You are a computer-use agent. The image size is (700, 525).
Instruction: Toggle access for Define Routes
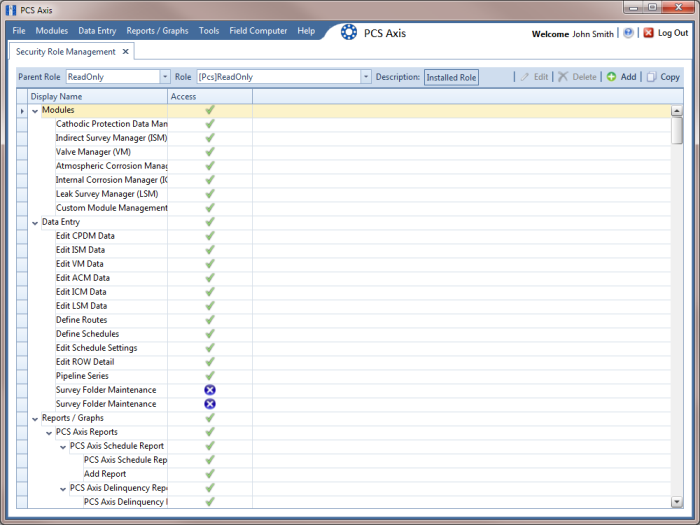(x=210, y=320)
